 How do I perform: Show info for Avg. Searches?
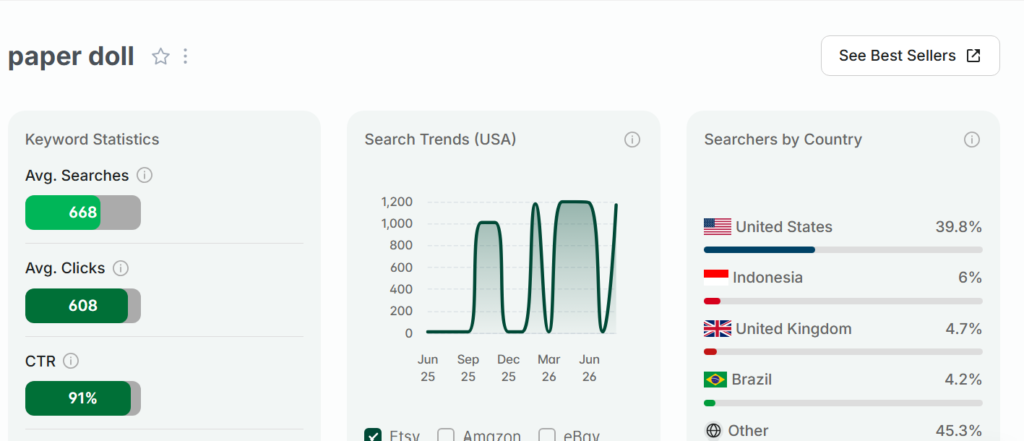coord(144,175)
